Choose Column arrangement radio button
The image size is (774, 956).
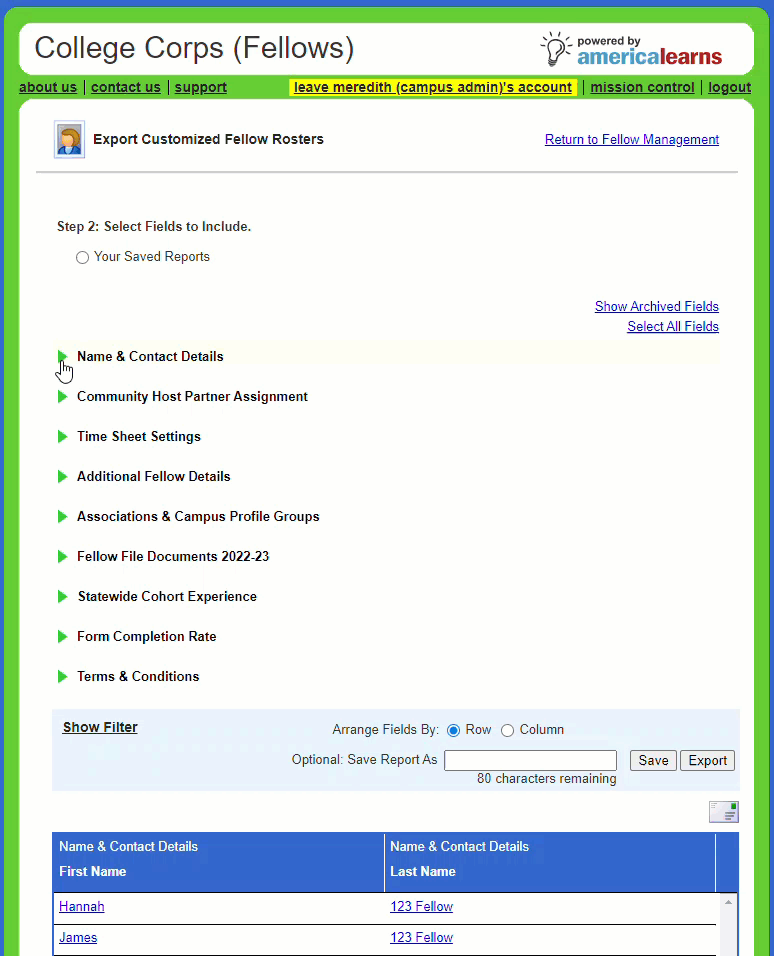[x=507, y=730]
